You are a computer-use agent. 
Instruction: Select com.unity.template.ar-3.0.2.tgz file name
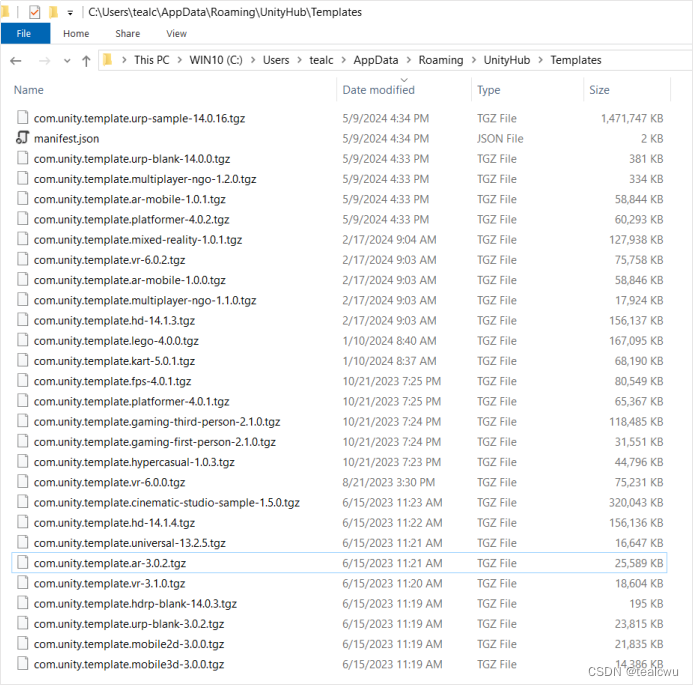[x=110, y=563]
